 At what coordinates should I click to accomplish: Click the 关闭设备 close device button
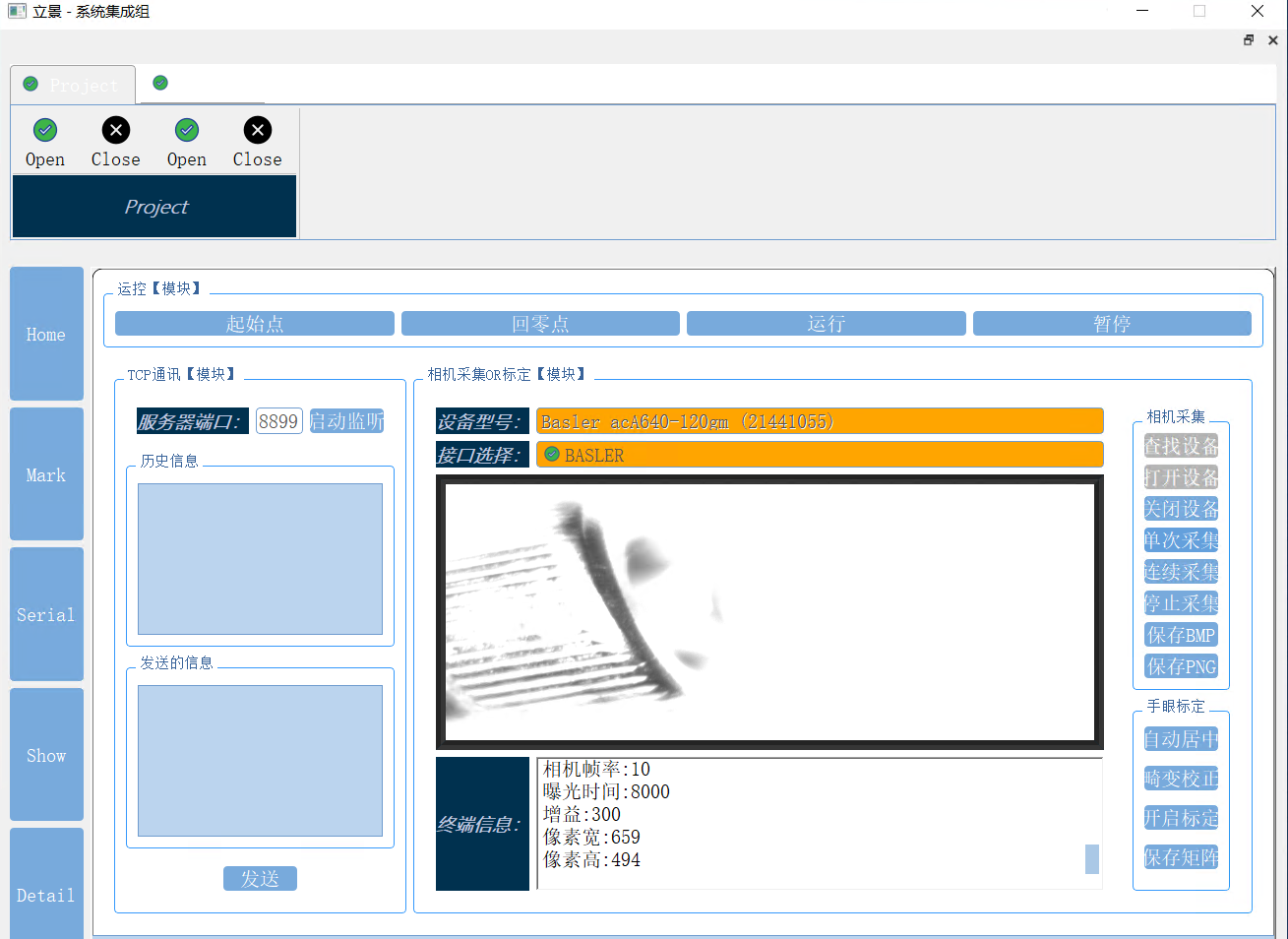coord(1181,509)
